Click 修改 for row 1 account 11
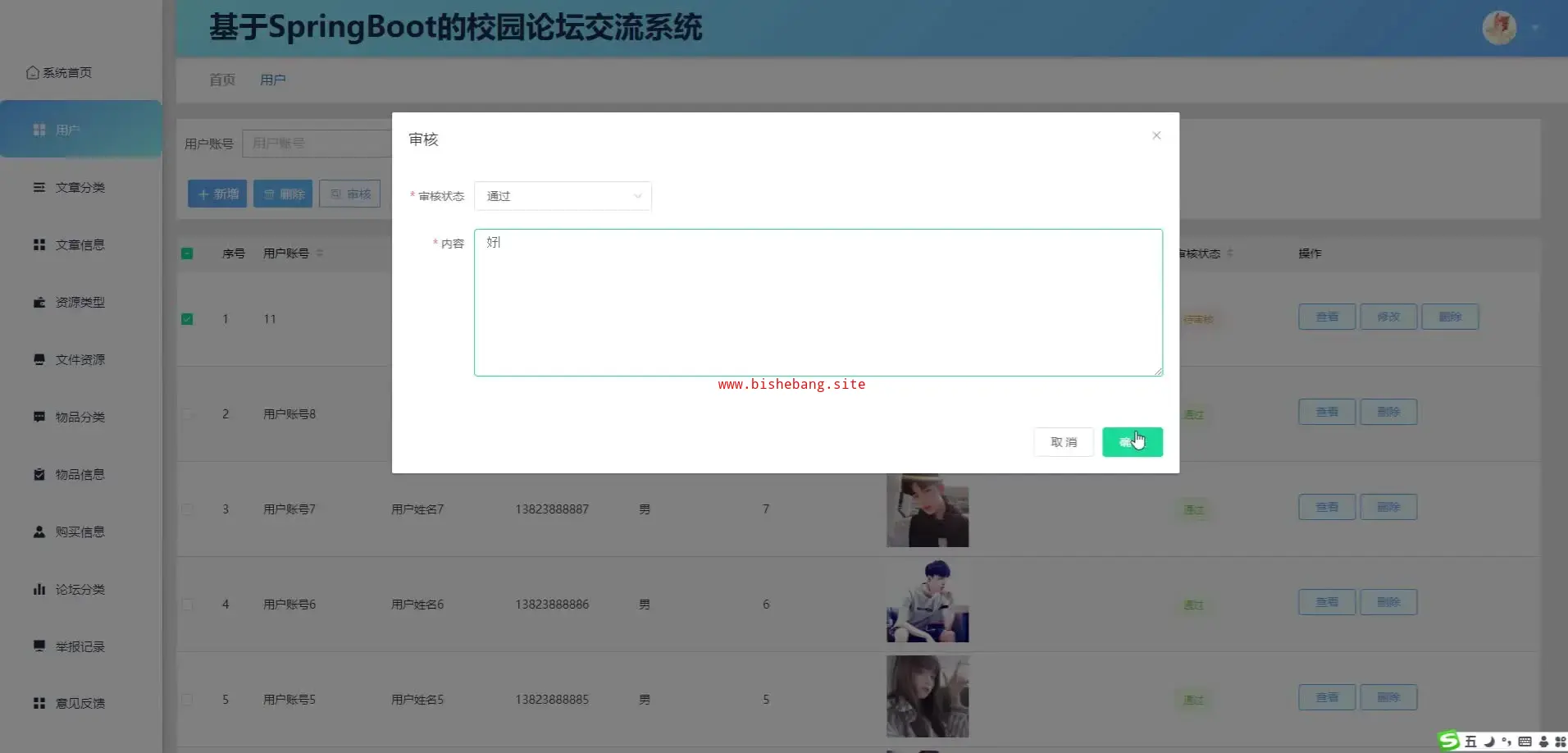Image resolution: width=1568 pixels, height=753 pixels. coord(1388,317)
